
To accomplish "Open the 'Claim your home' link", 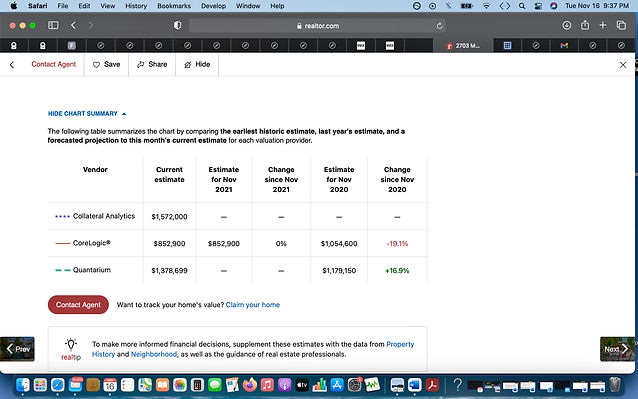I will pos(253,305).
